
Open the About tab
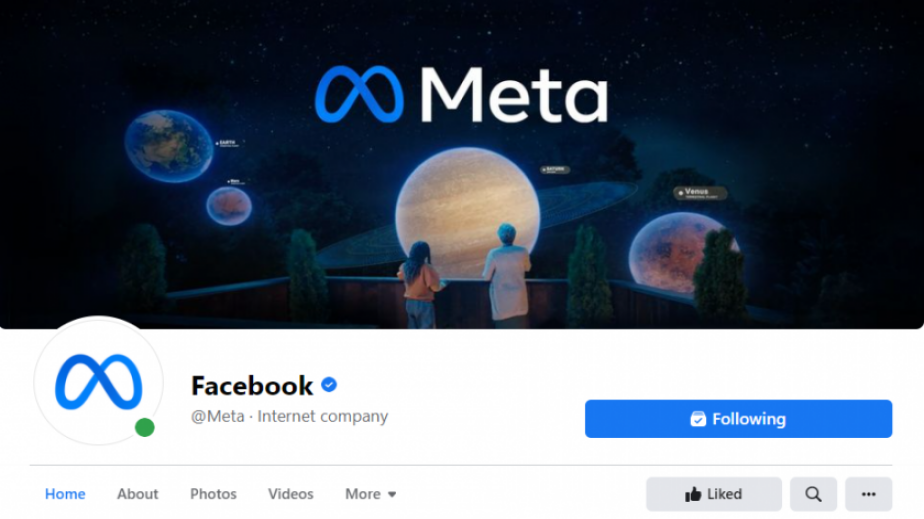tap(137, 494)
